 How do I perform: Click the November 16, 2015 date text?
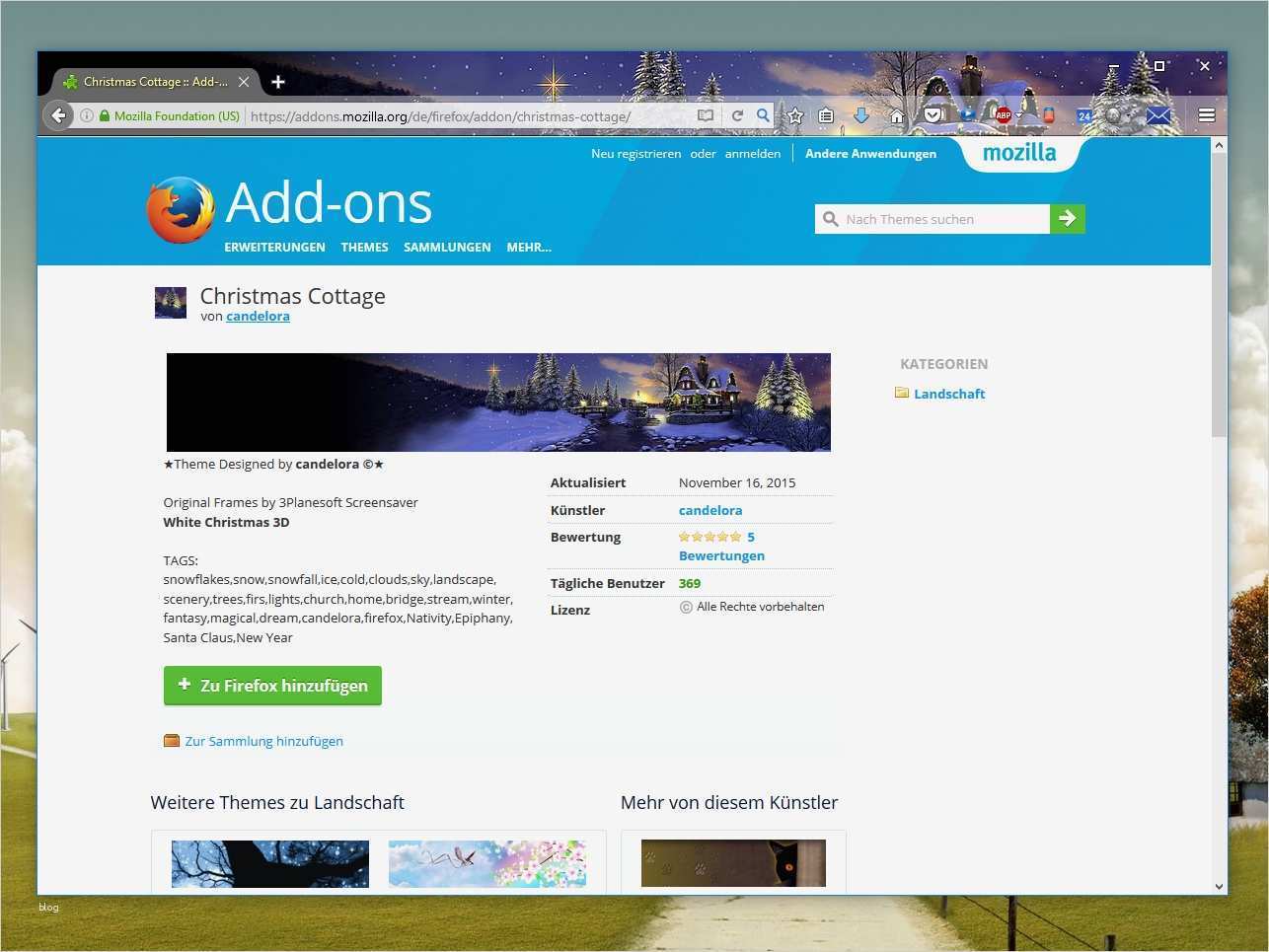[737, 483]
